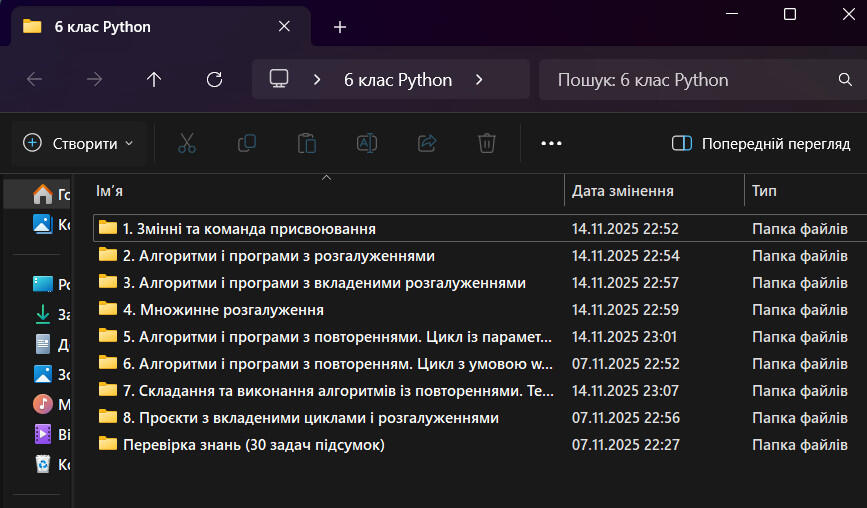Open the Gallery item in sidebar
The height and width of the screenshot is (508, 867).
pyautogui.click(x=51, y=224)
